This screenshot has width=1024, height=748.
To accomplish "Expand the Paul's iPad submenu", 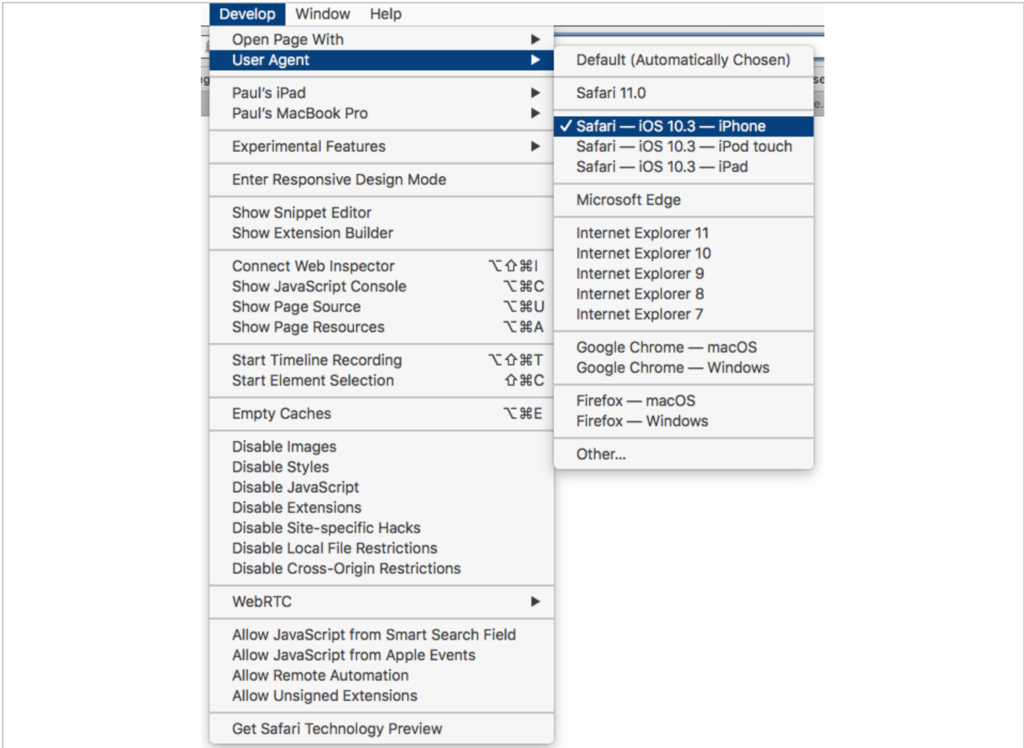I will pos(381,93).
